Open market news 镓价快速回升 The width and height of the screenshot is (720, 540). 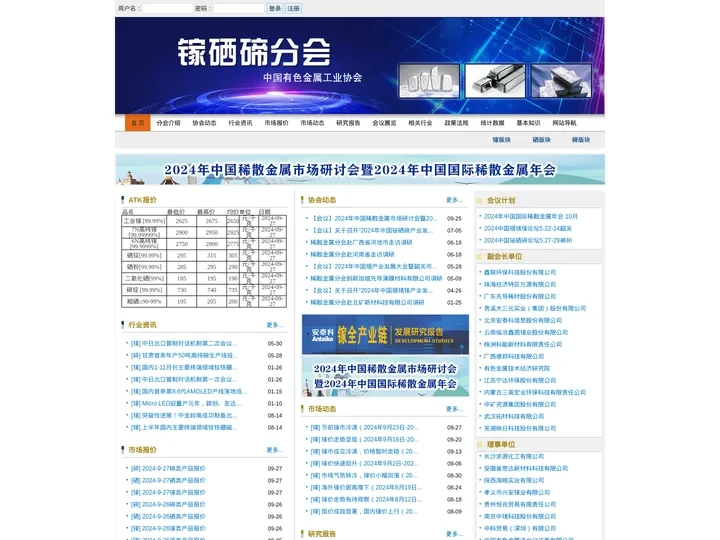pyautogui.click(x=365, y=464)
